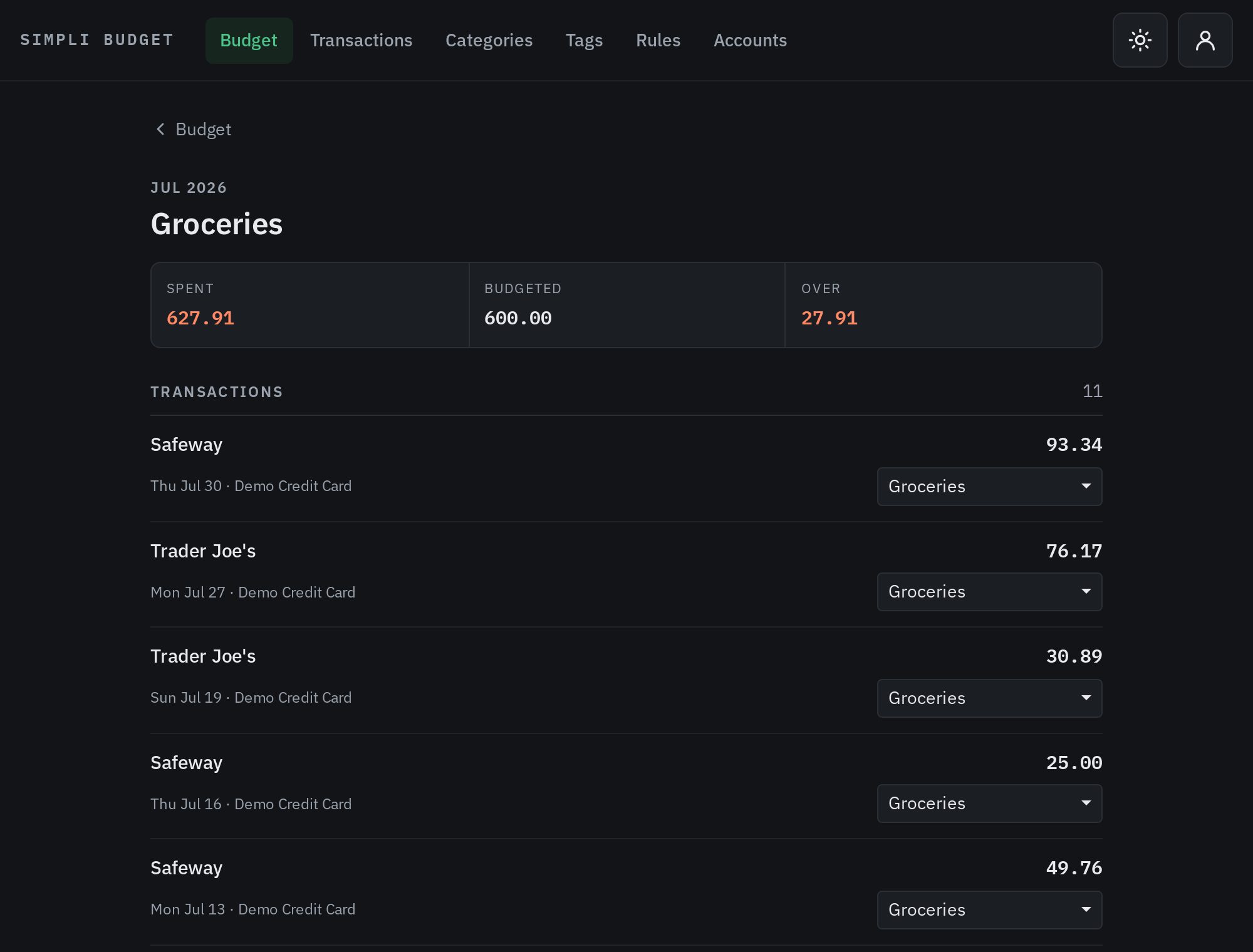The image size is (1253, 952).
Task: Open the Tags tab
Action: pyautogui.click(x=584, y=40)
